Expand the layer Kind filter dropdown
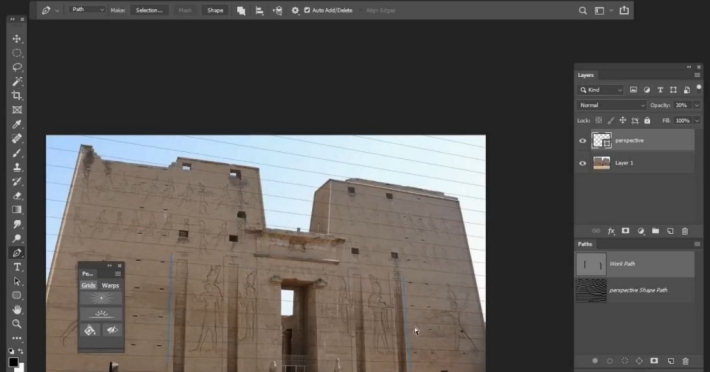 (600, 90)
